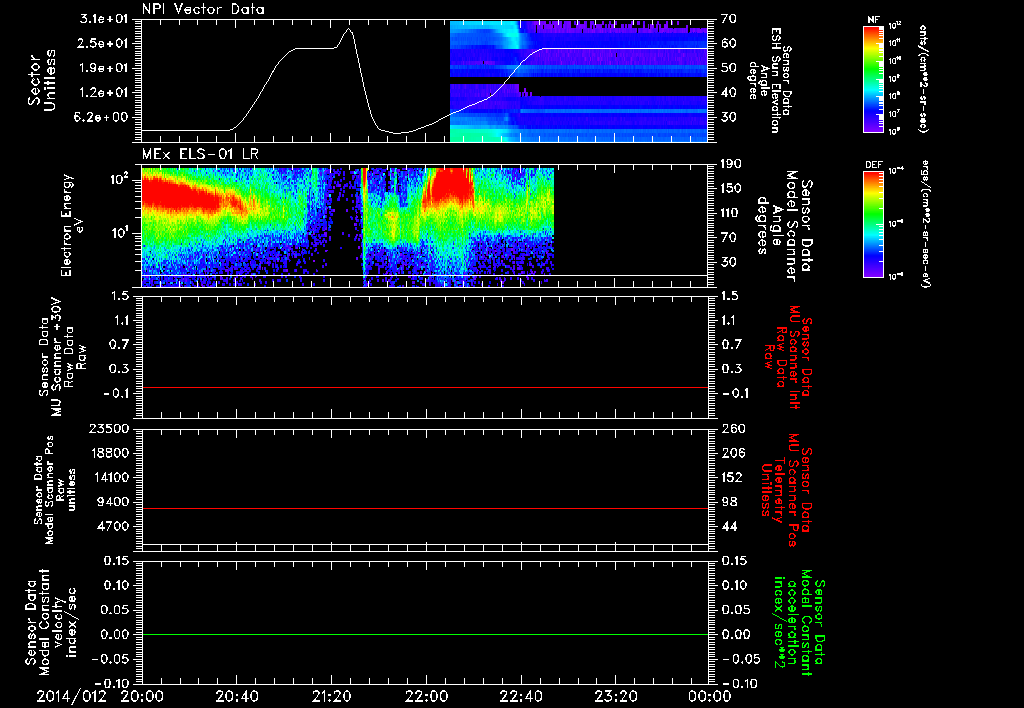Click the '206' telemetry tick label
The image size is (1024, 708).
coord(732,453)
